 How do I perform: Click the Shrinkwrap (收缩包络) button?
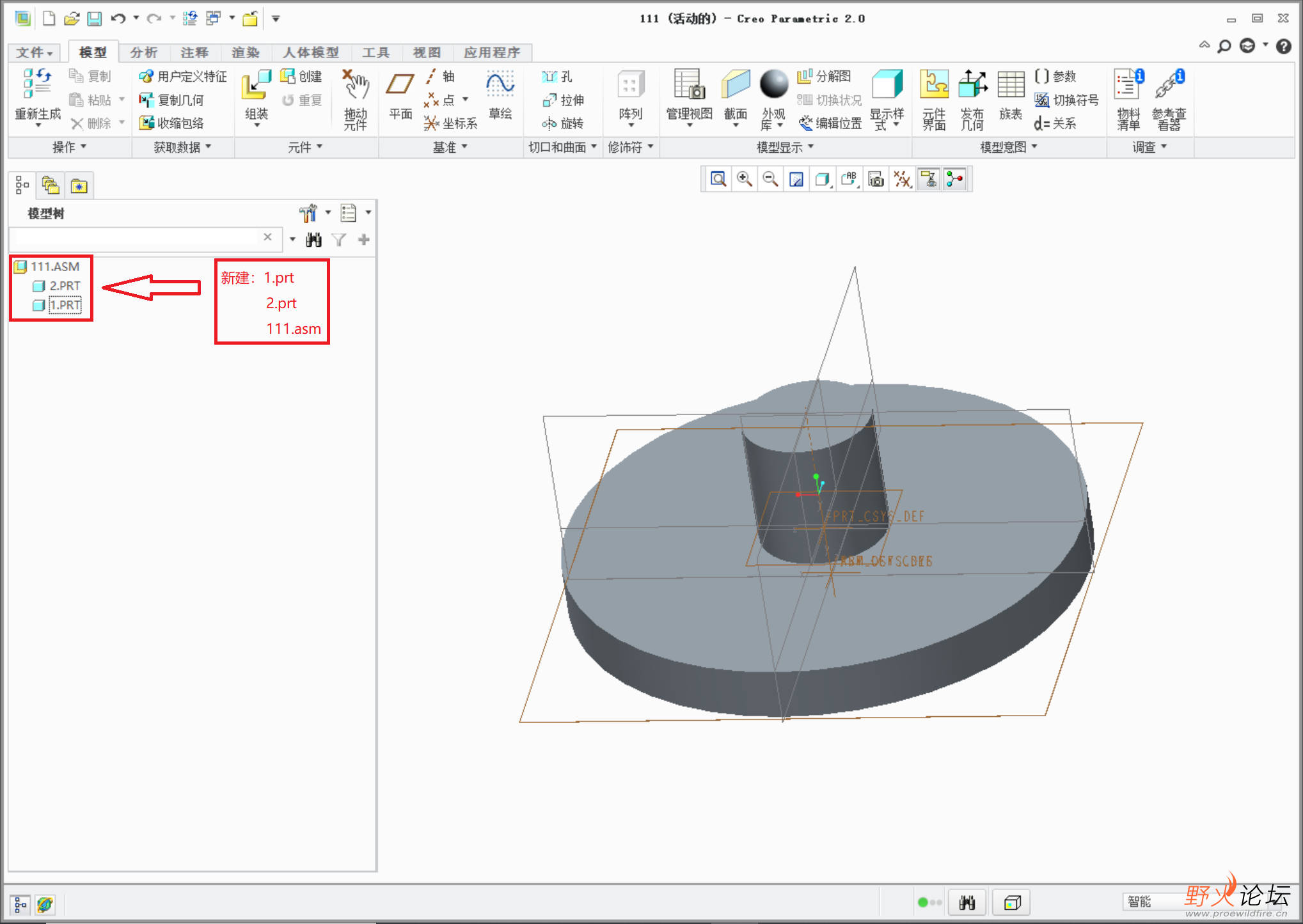[x=171, y=123]
